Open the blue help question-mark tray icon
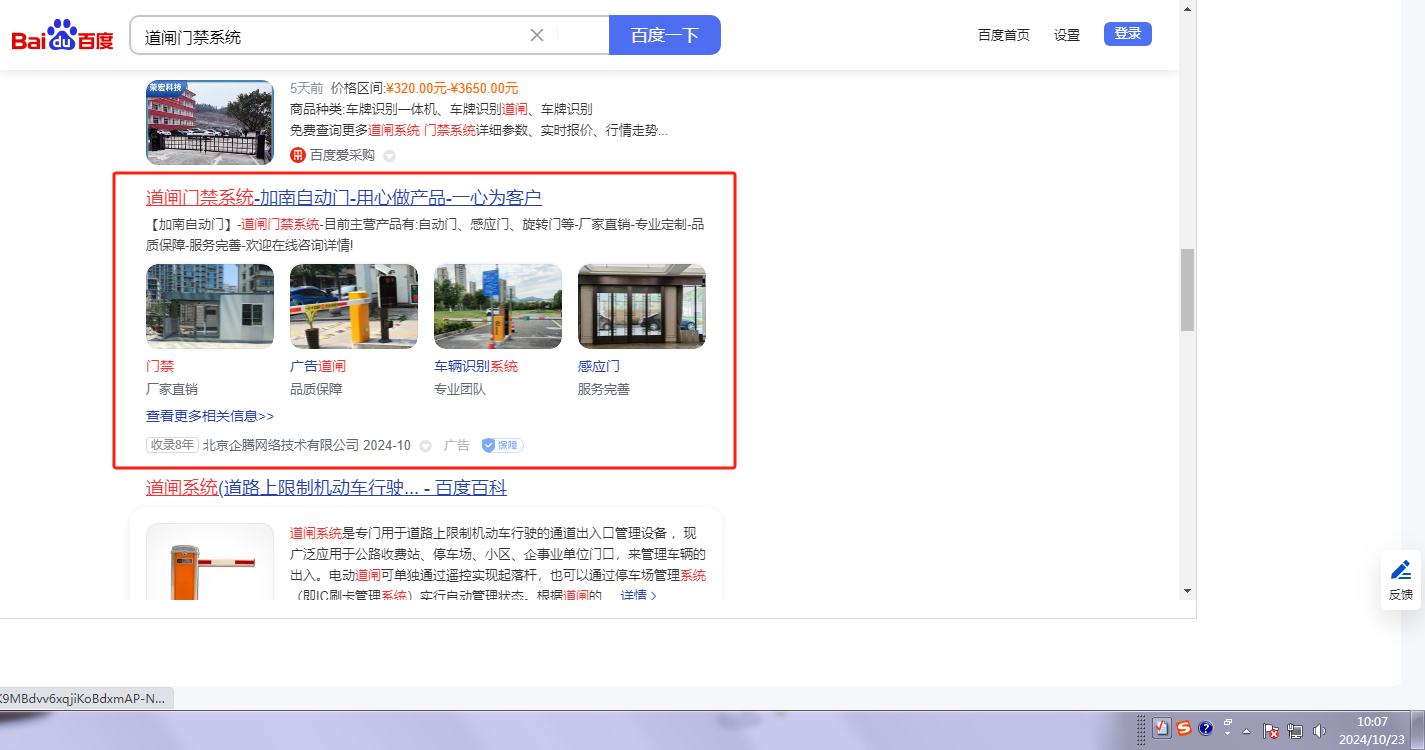The width and height of the screenshot is (1425, 750). (x=1206, y=728)
